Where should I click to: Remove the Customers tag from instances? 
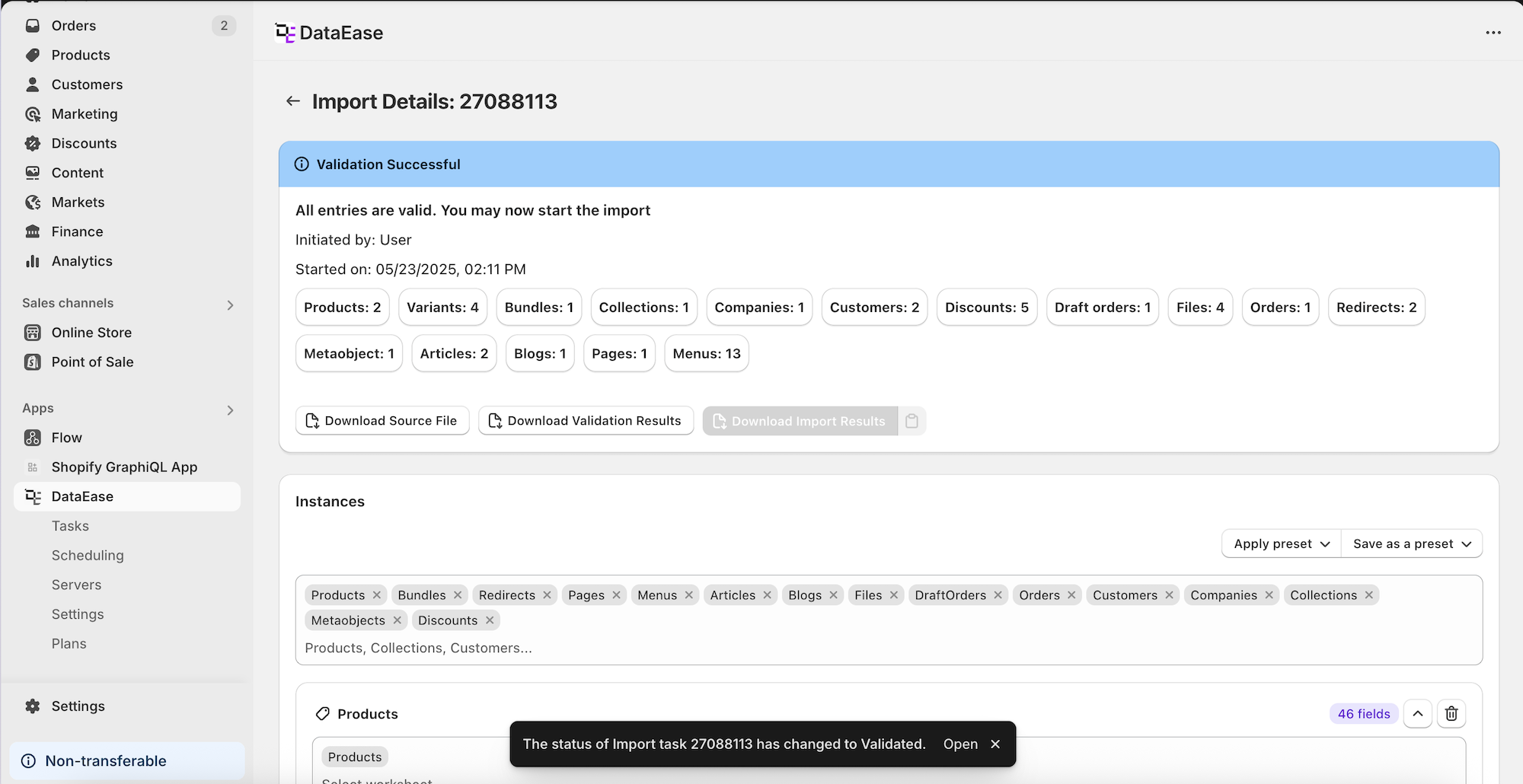(x=1170, y=595)
